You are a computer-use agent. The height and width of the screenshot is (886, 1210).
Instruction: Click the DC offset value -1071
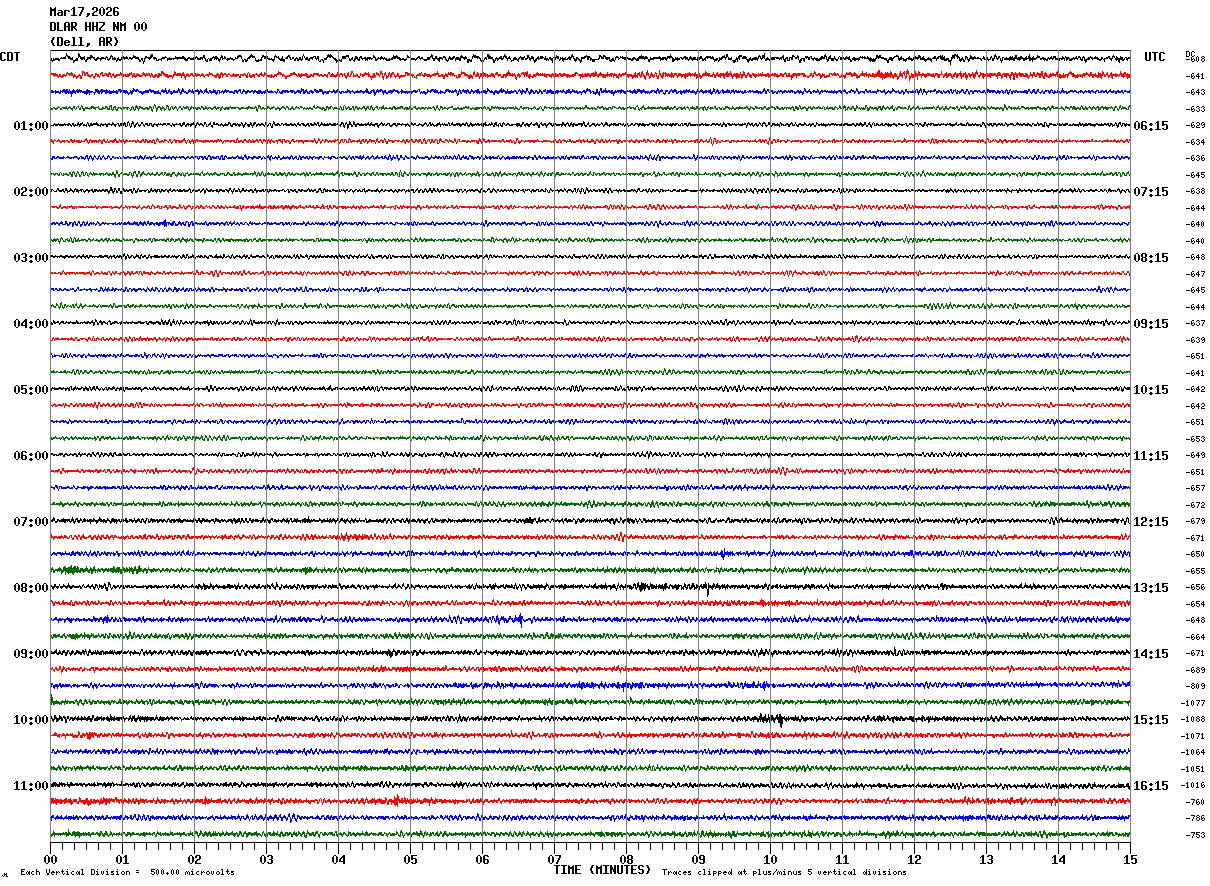pyautogui.click(x=1193, y=736)
